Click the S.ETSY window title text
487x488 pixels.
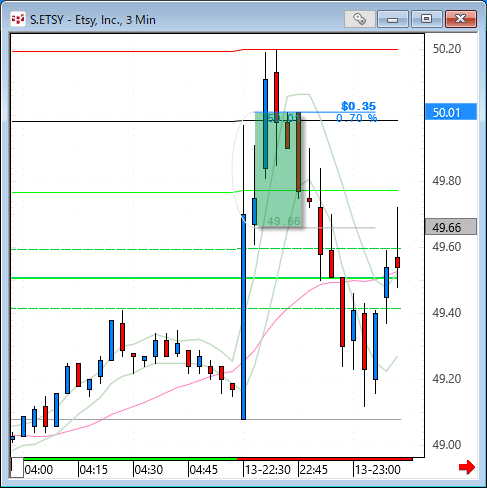[x=93, y=20]
